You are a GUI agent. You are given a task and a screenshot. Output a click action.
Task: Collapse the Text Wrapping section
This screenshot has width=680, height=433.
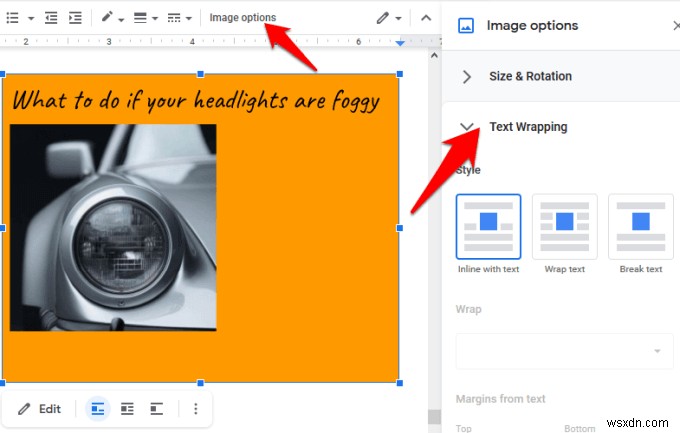click(467, 127)
